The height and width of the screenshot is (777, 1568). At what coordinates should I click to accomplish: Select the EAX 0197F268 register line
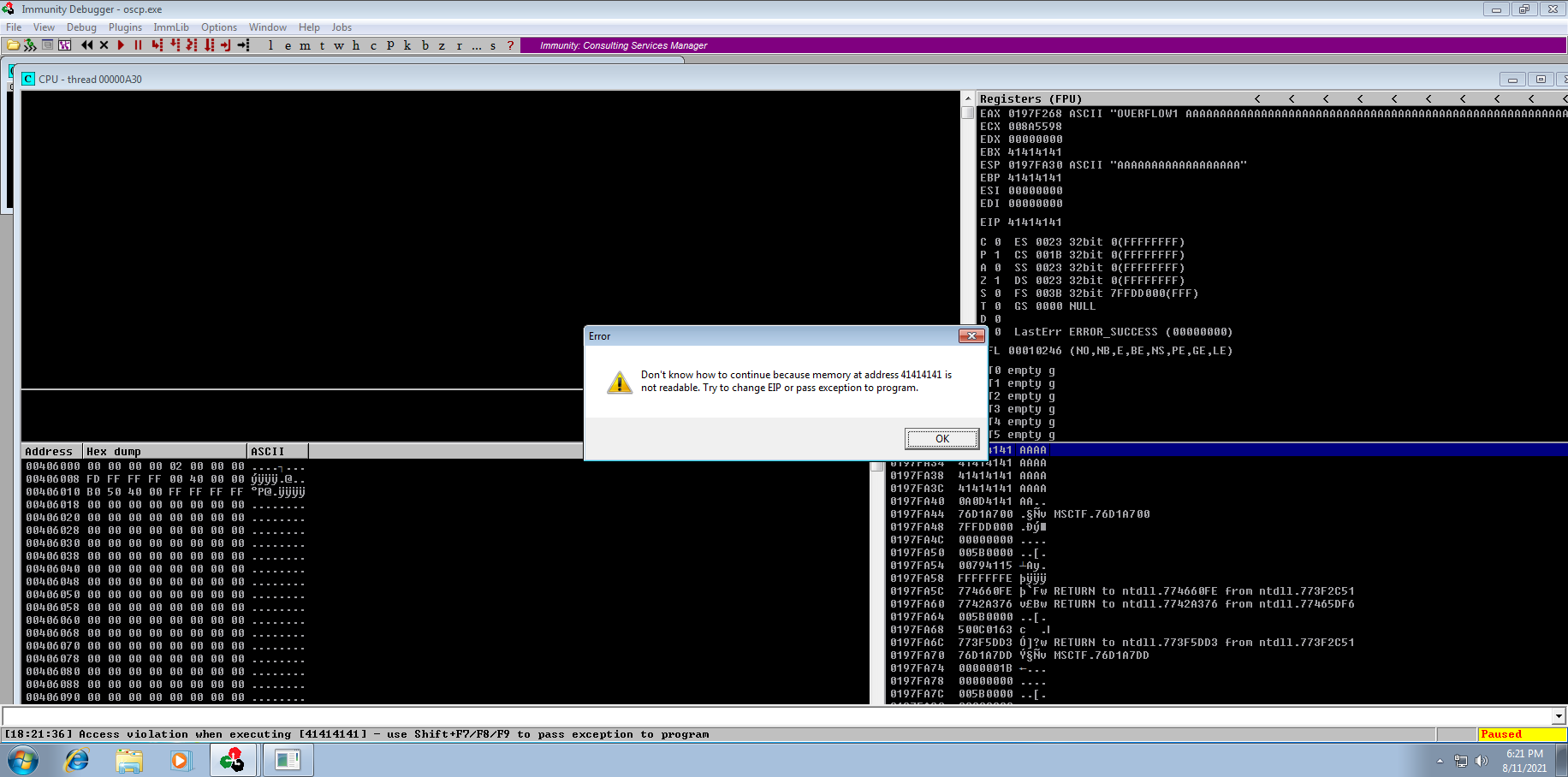tap(1273, 114)
